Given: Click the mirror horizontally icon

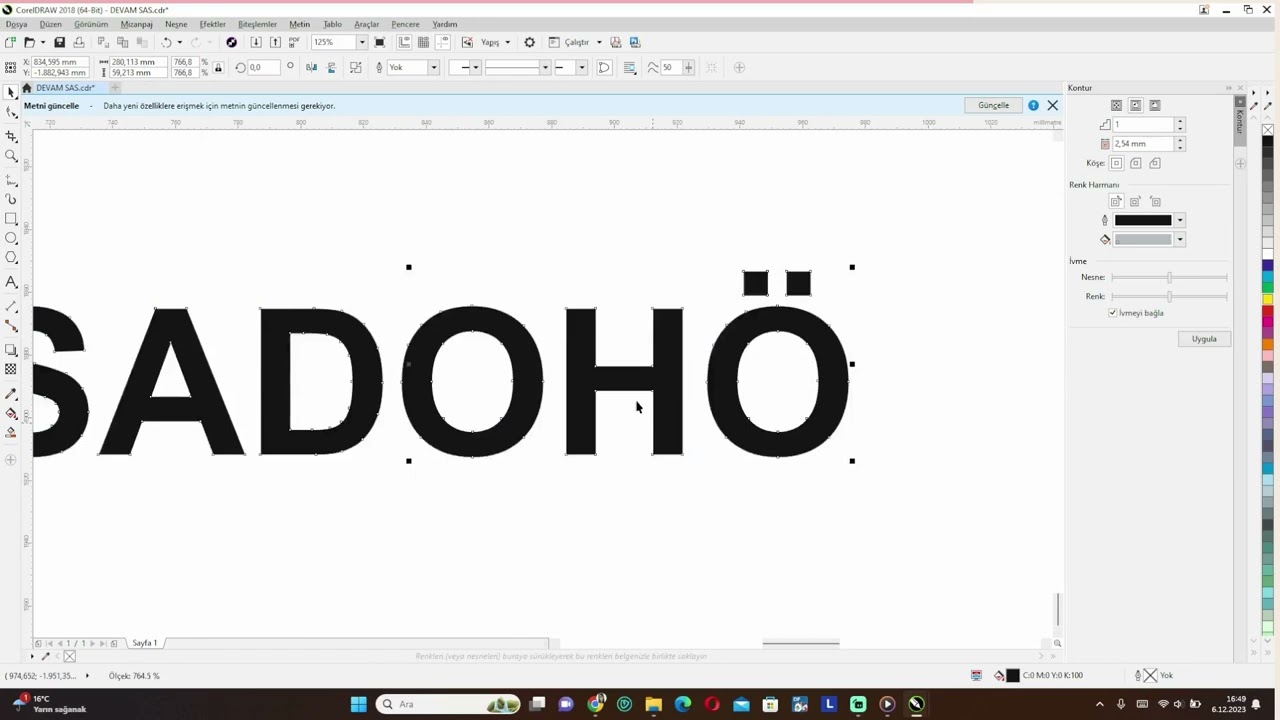Looking at the screenshot, I should [x=311, y=67].
